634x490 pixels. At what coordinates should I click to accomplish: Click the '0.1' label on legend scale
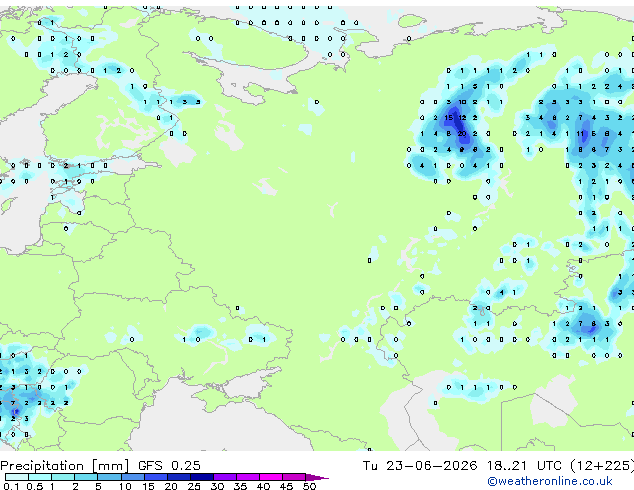pyautogui.click(x=11, y=486)
